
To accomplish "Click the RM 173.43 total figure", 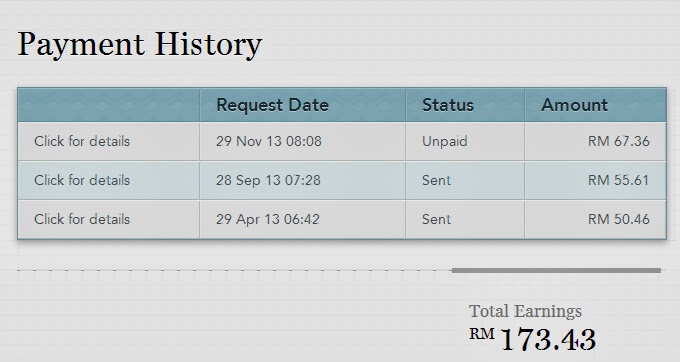I will 533,339.
